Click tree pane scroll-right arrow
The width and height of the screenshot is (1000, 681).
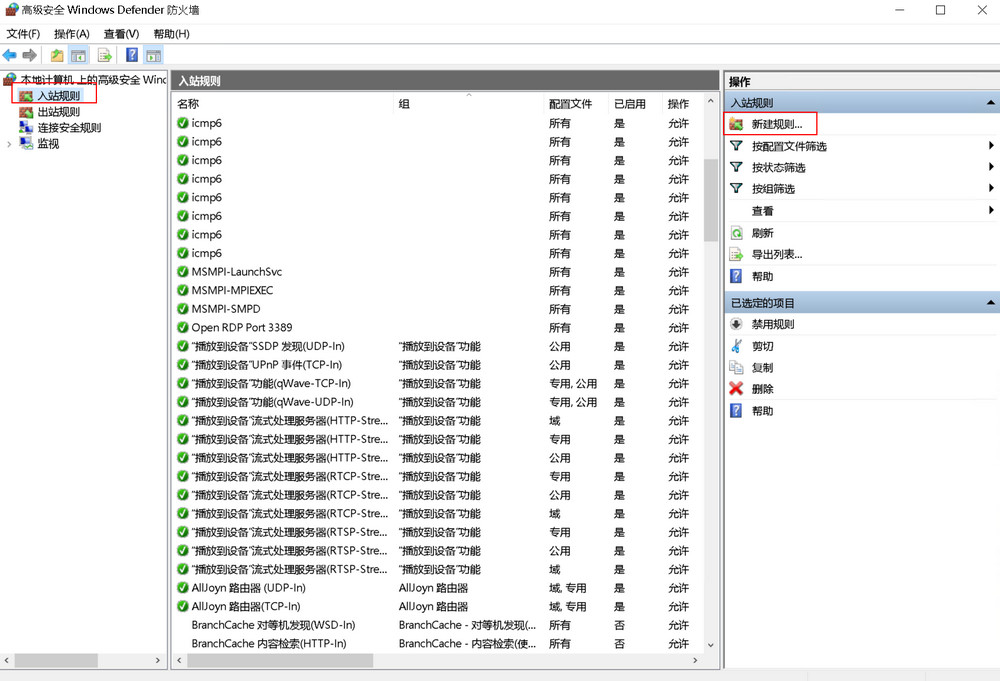click(x=158, y=661)
